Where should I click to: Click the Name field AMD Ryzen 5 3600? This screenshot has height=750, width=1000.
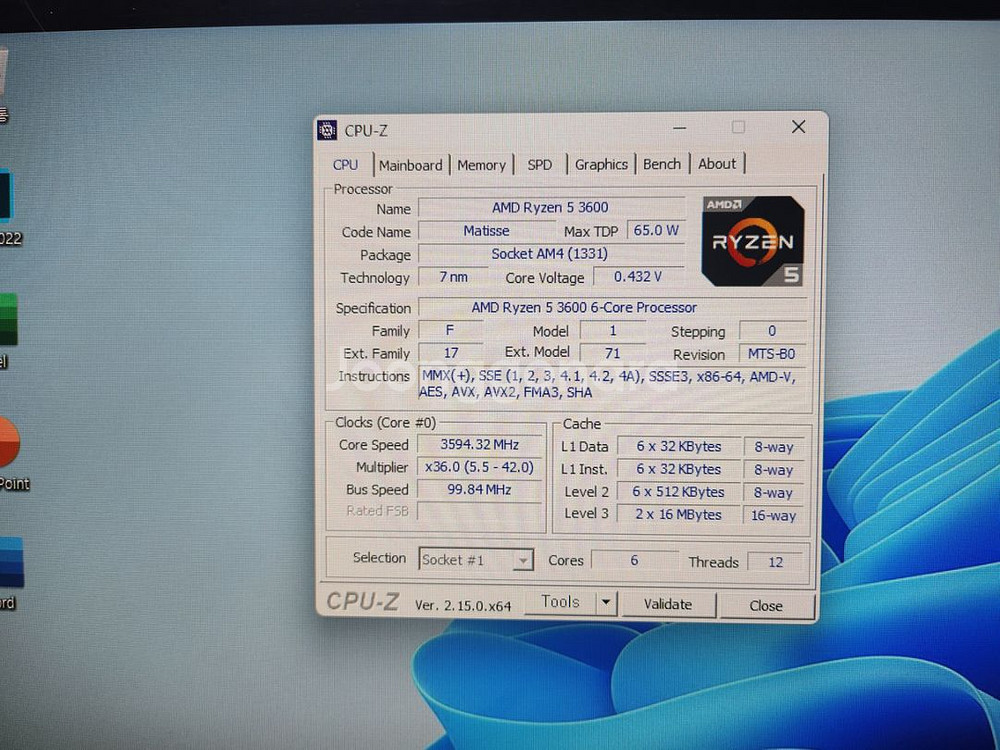pos(551,207)
